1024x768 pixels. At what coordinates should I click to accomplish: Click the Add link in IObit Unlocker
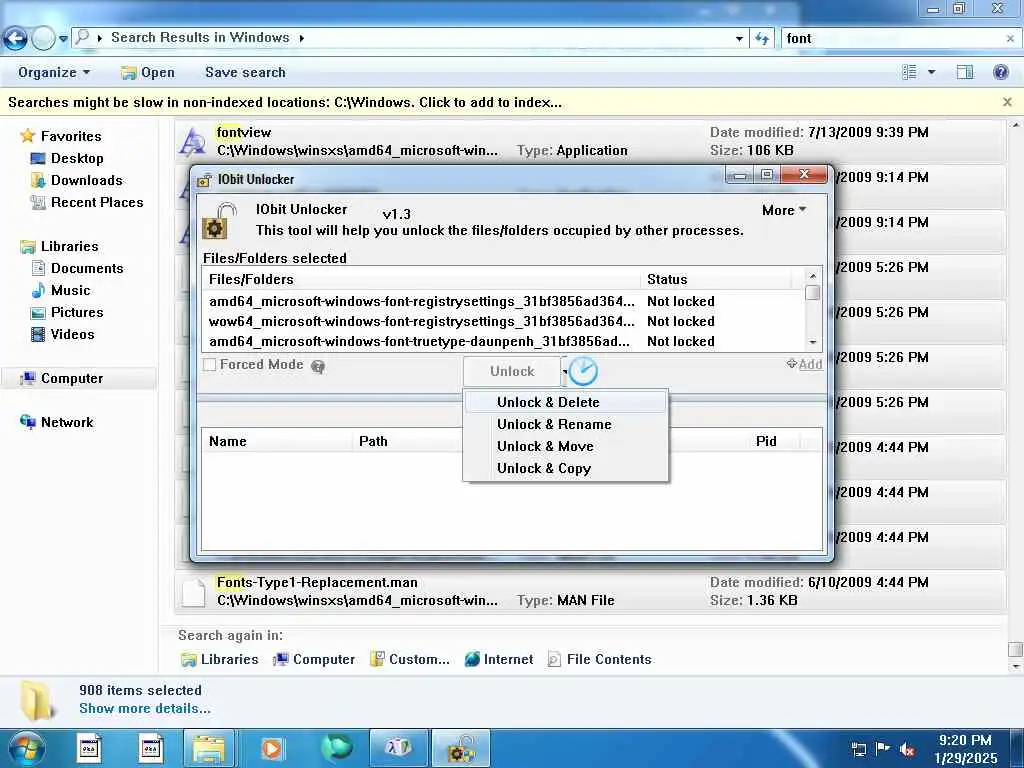805,364
